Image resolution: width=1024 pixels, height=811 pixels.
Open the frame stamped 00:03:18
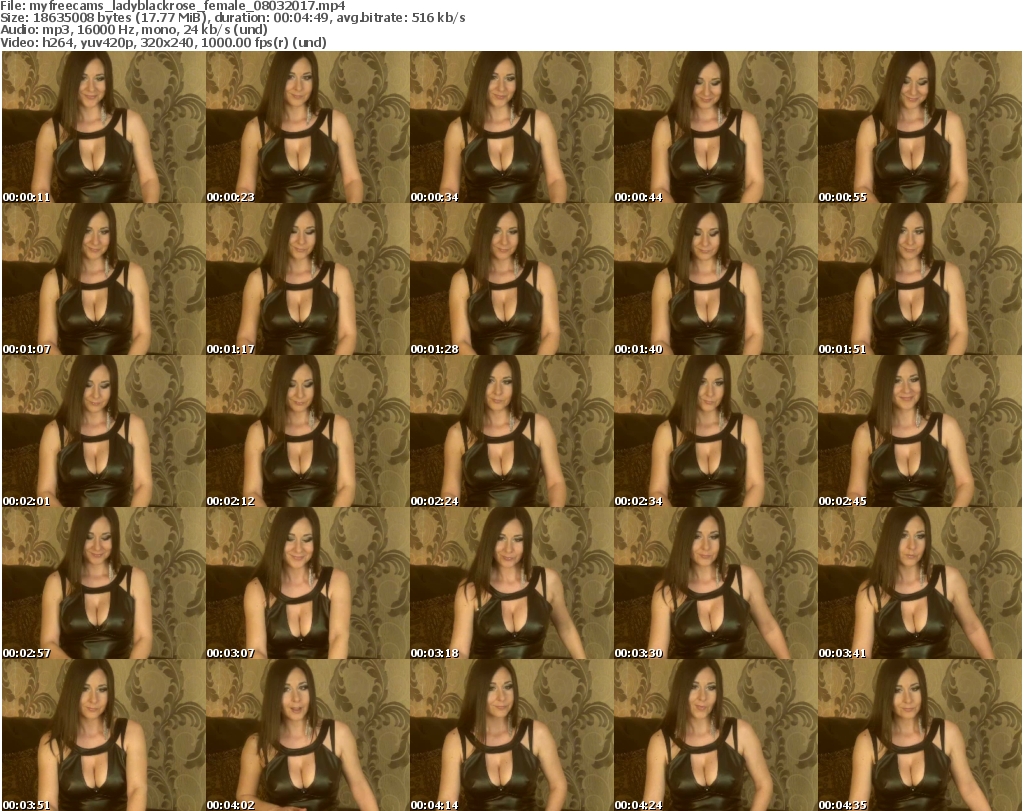click(x=511, y=584)
